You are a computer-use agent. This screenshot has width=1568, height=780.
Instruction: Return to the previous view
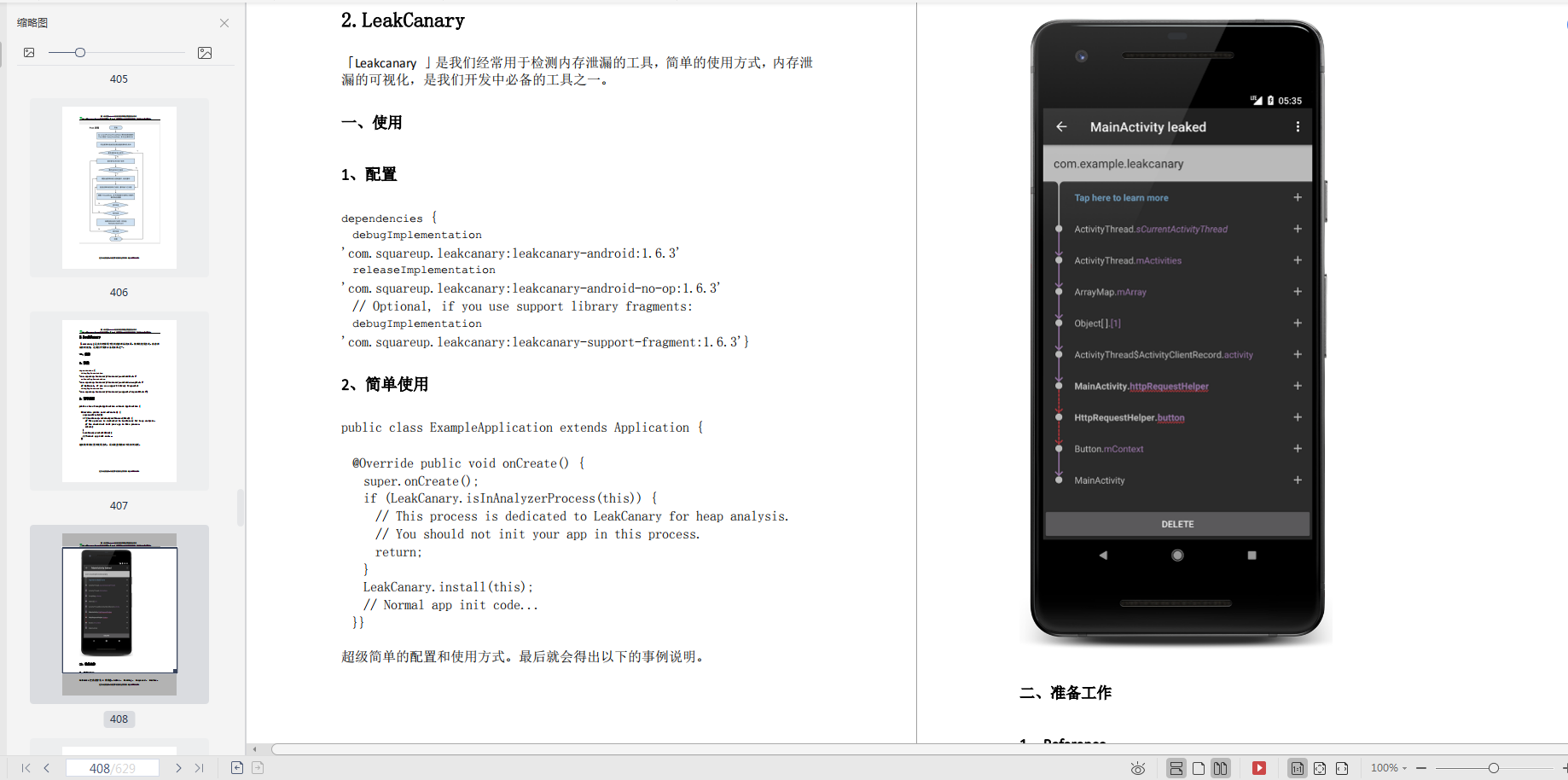click(237, 768)
